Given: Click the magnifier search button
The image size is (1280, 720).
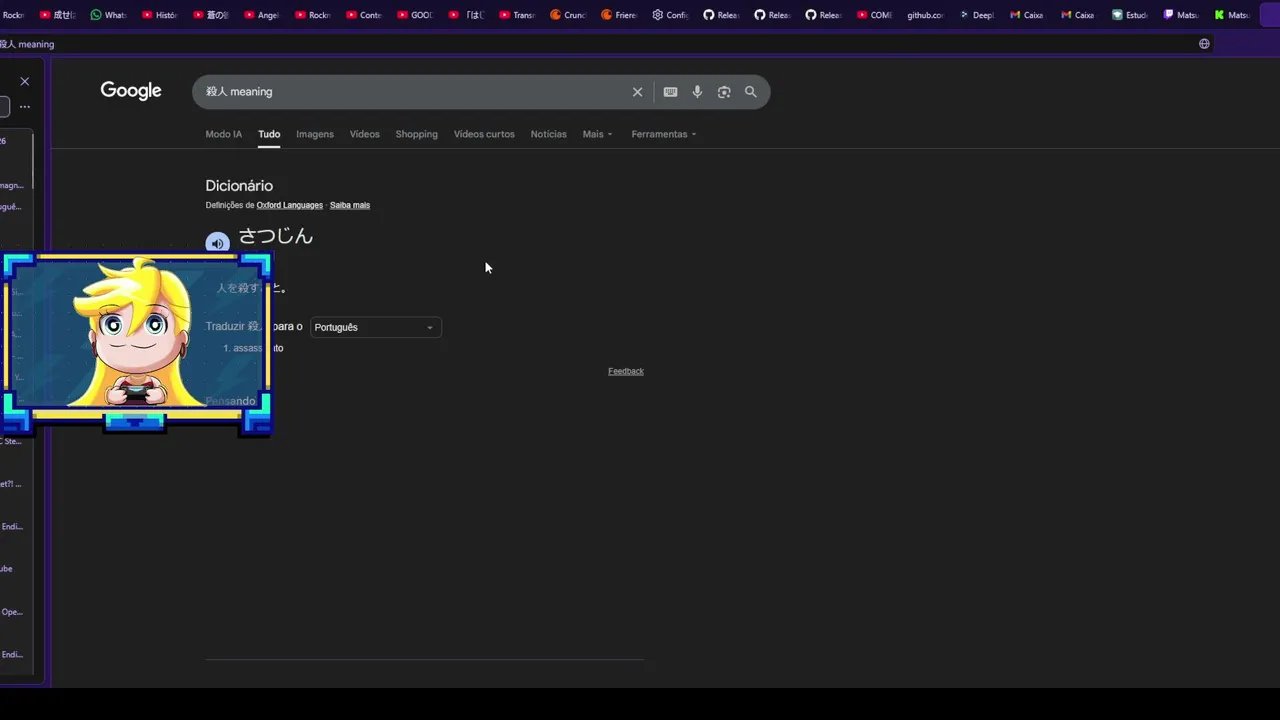Looking at the screenshot, I should pyautogui.click(x=751, y=92).
